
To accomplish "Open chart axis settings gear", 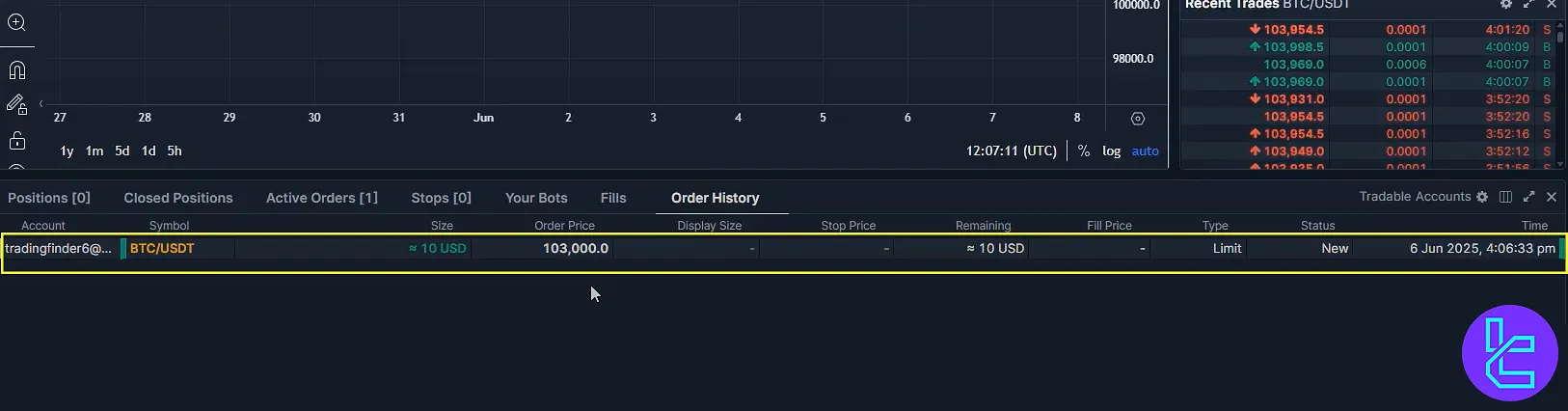I will click(1138, 119).
